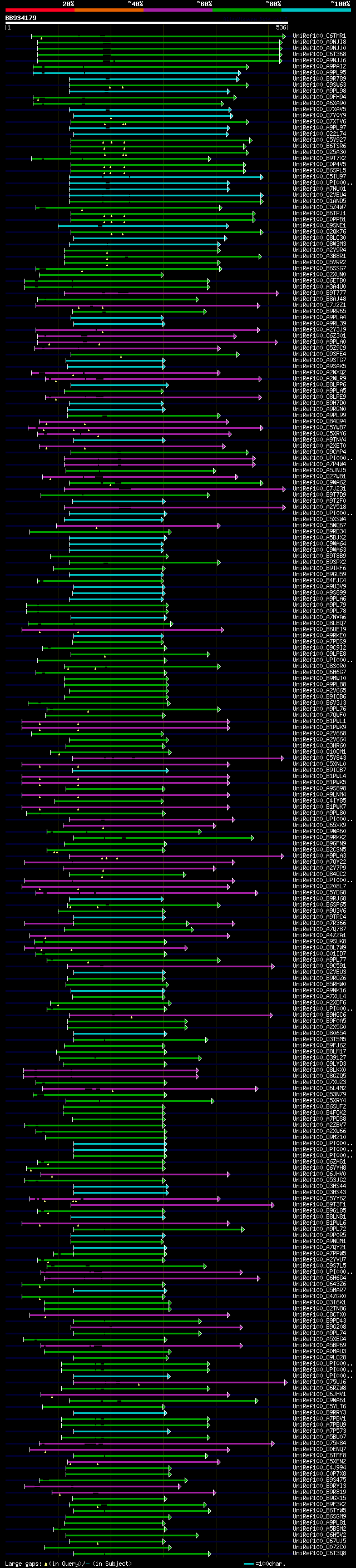The width and height of the screenshot is (356, 1568).
Task: Select hit label UniRef100_Q7XAV5
Action: point(319,109)
